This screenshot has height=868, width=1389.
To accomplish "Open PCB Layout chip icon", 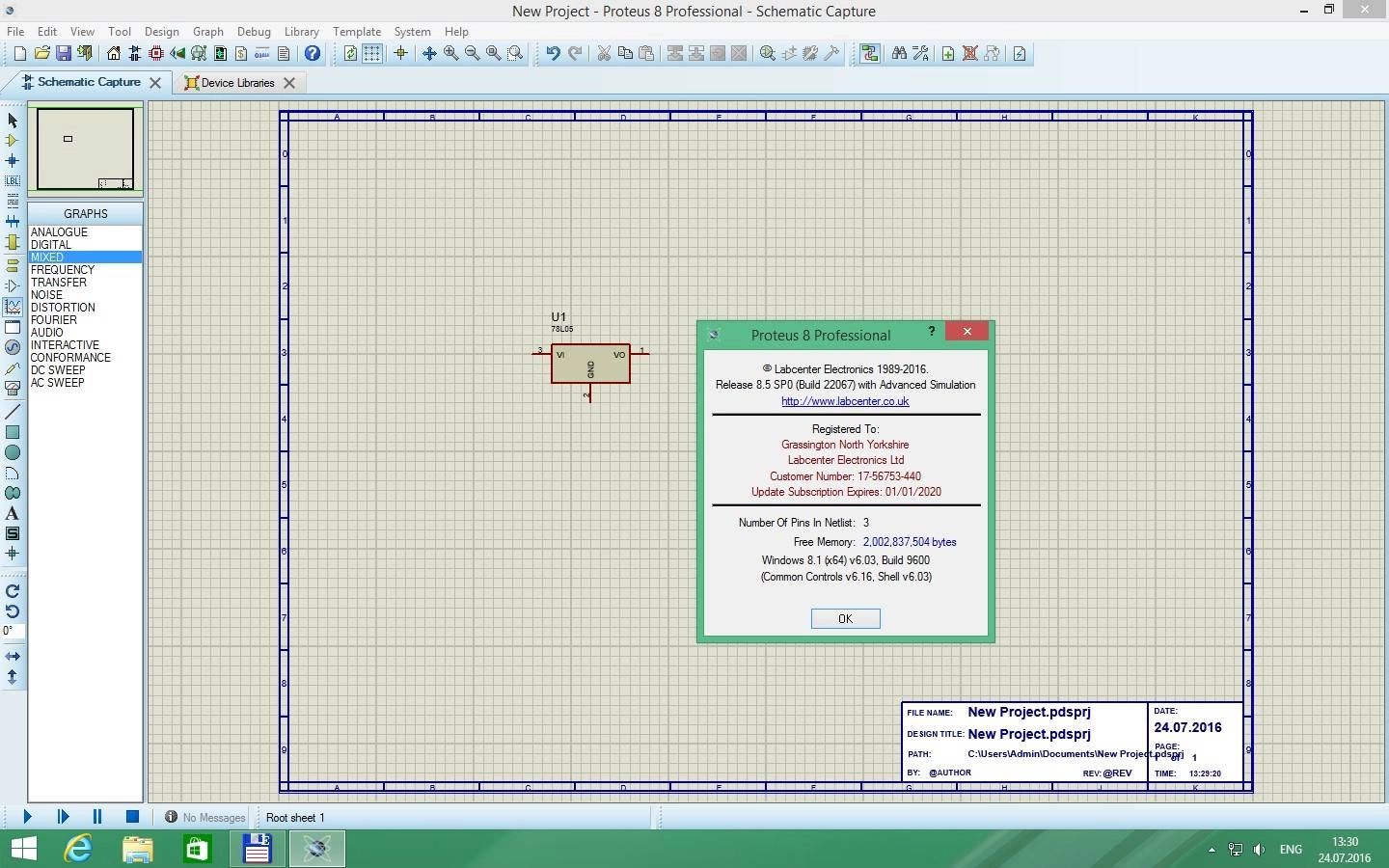I will click(156, 53).
